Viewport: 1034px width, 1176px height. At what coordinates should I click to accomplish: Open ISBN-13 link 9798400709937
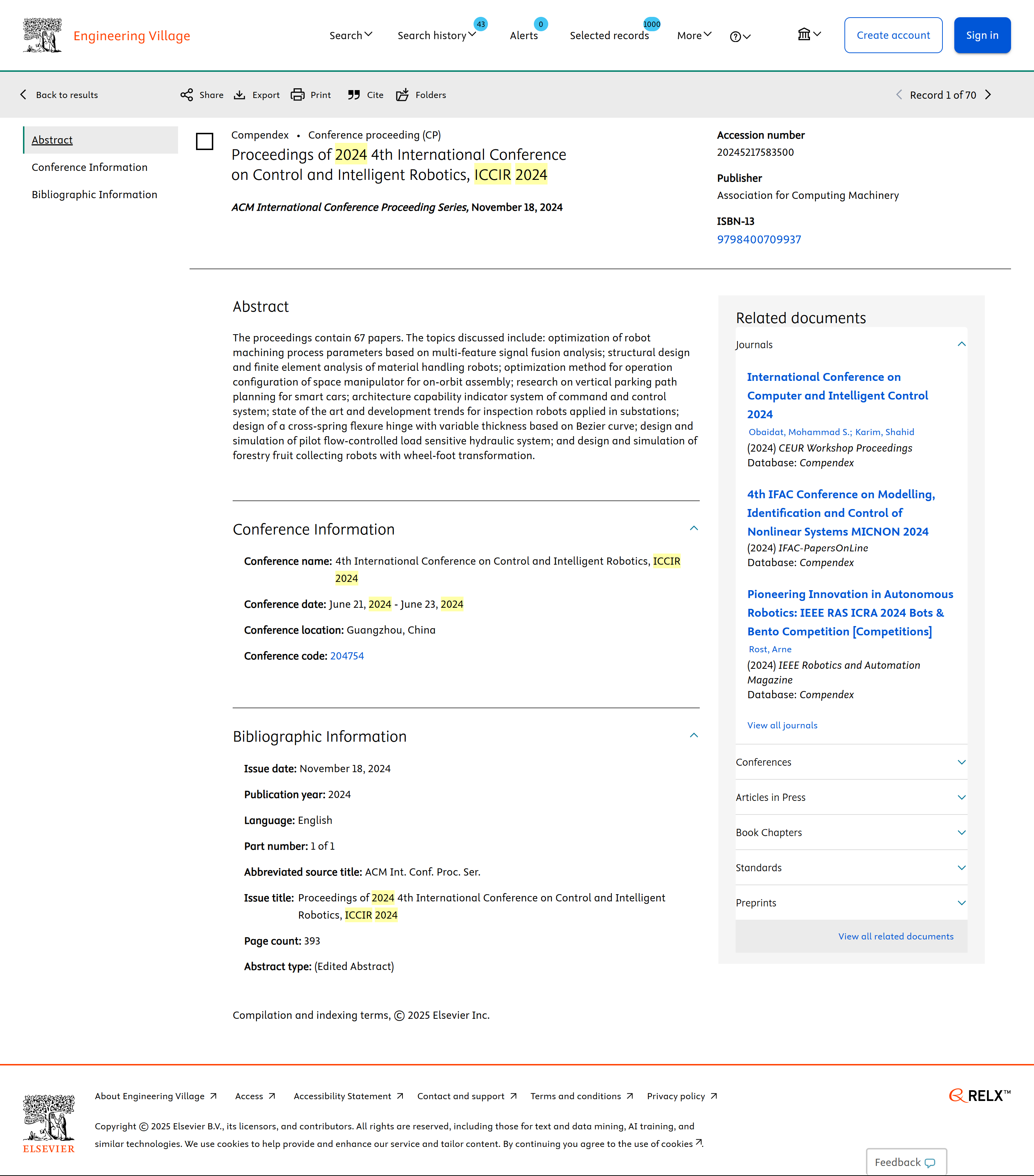[759, 239]
